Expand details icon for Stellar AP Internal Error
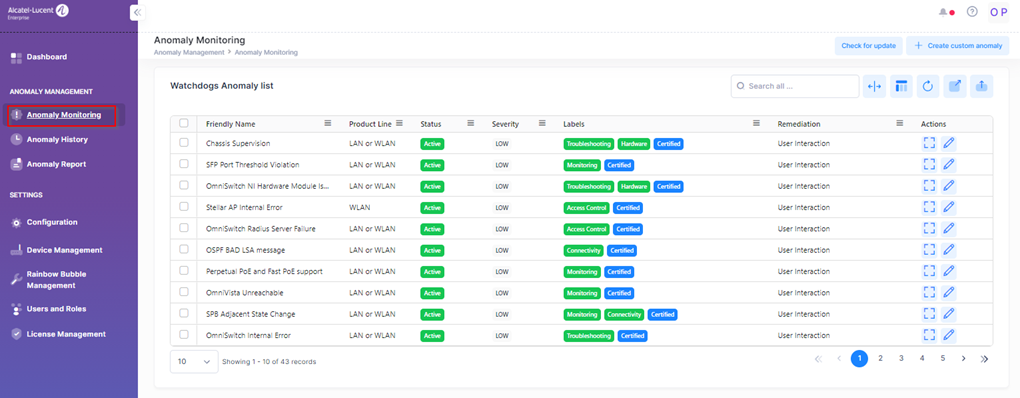 [x=928, y=207]
